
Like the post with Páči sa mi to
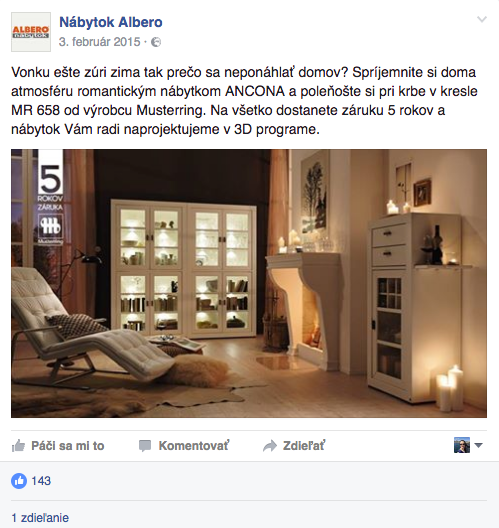point(58,446)
